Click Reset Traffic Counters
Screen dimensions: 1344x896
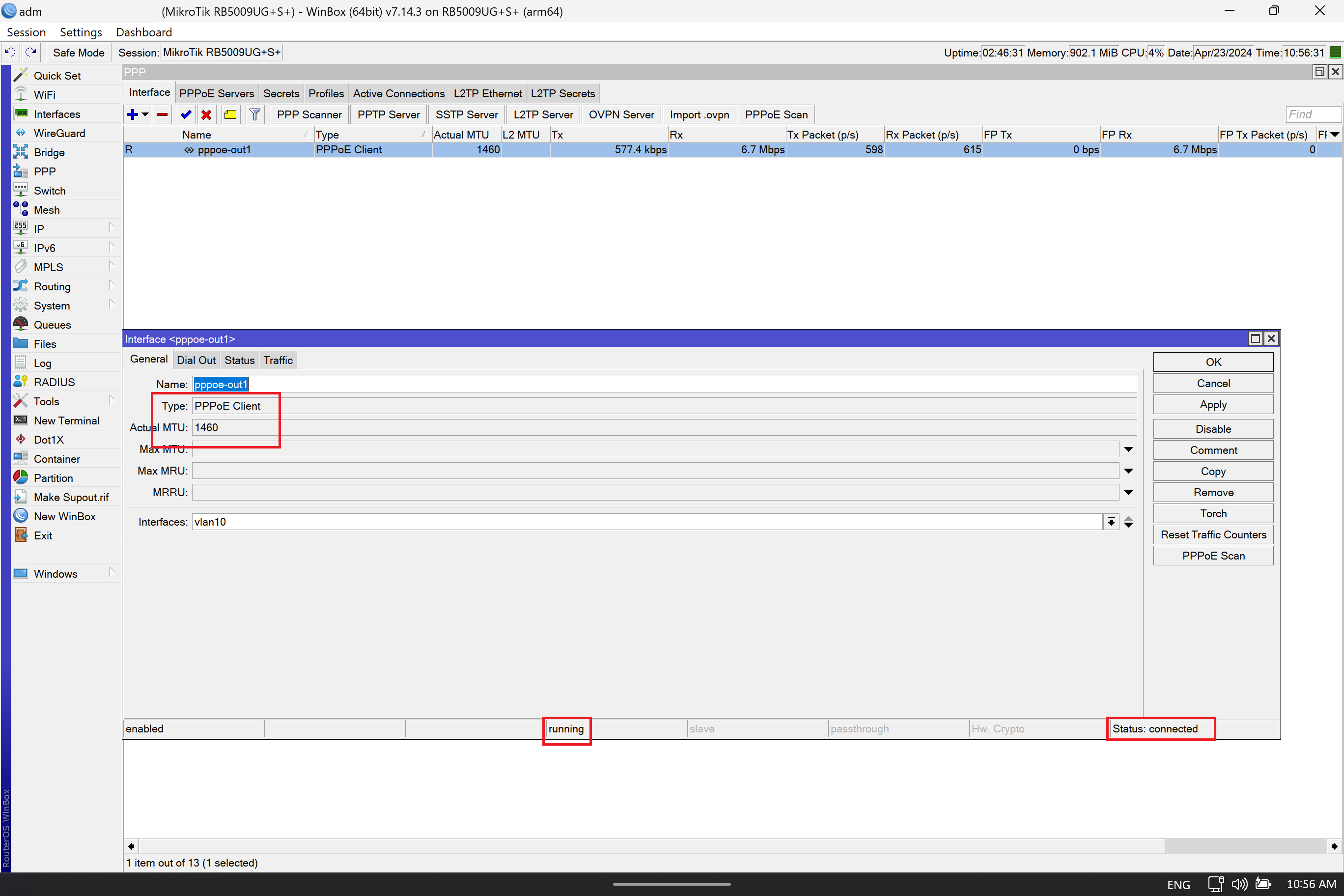1213,534
